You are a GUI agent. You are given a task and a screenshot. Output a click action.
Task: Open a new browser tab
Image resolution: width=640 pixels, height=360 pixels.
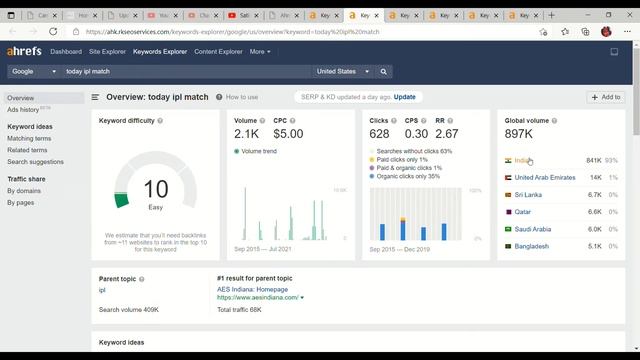551,16
